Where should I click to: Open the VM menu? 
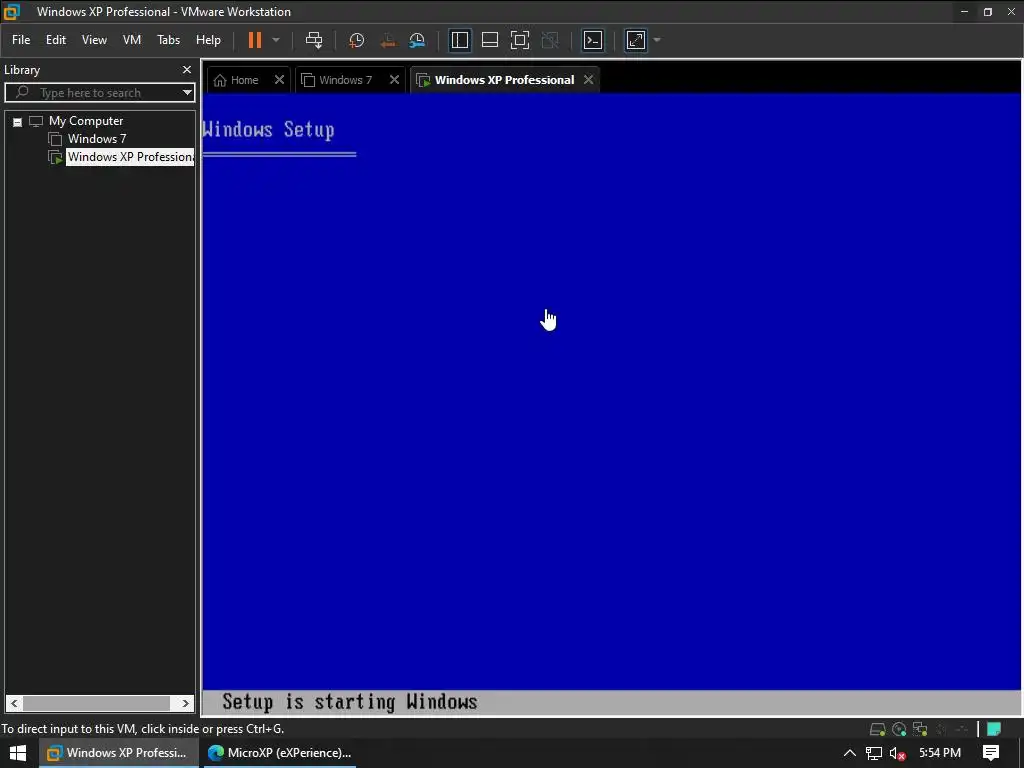[x=132, y=40]
